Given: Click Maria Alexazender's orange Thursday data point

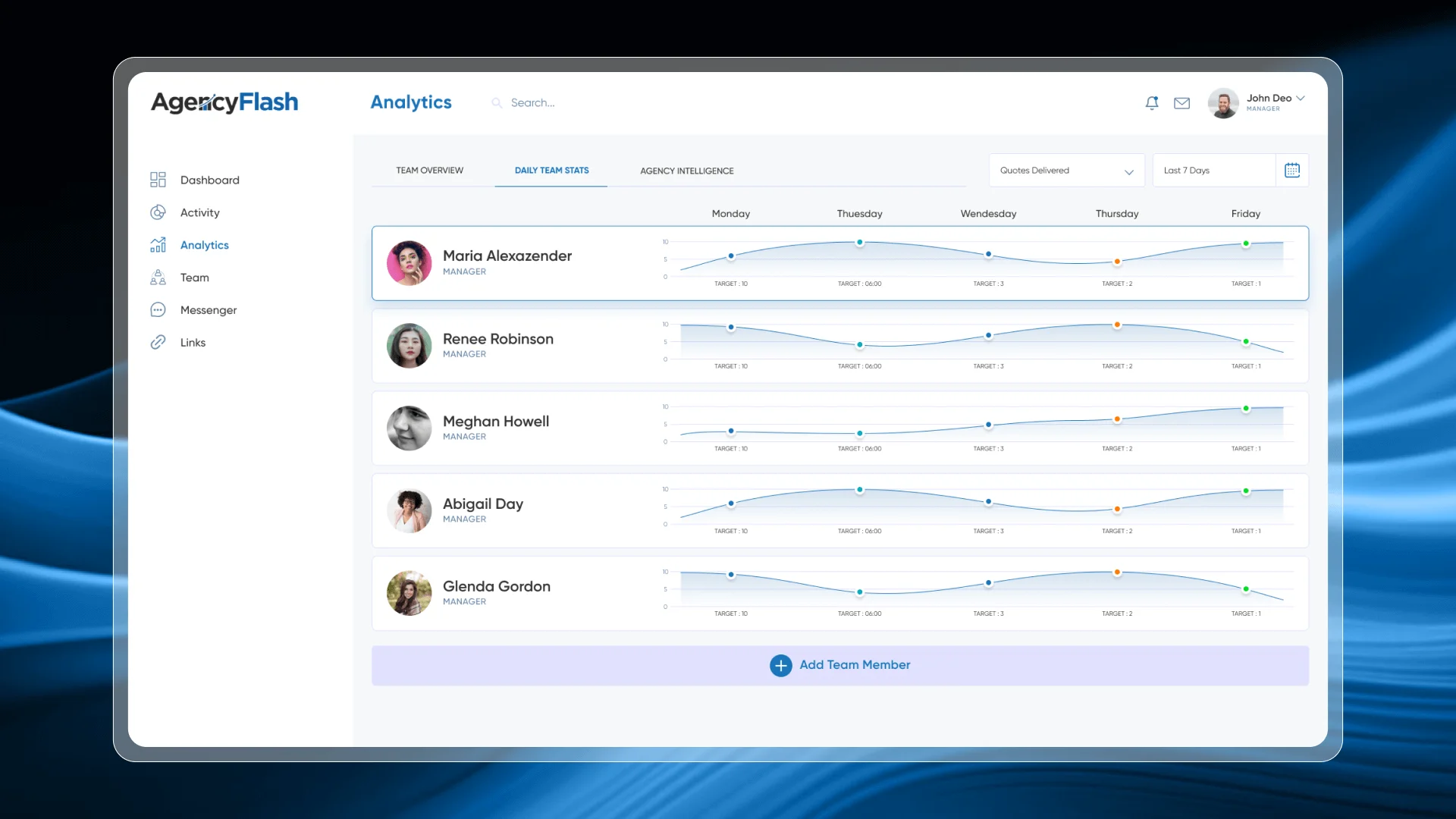Looking at the screenshot, I should coord(1117,262).
